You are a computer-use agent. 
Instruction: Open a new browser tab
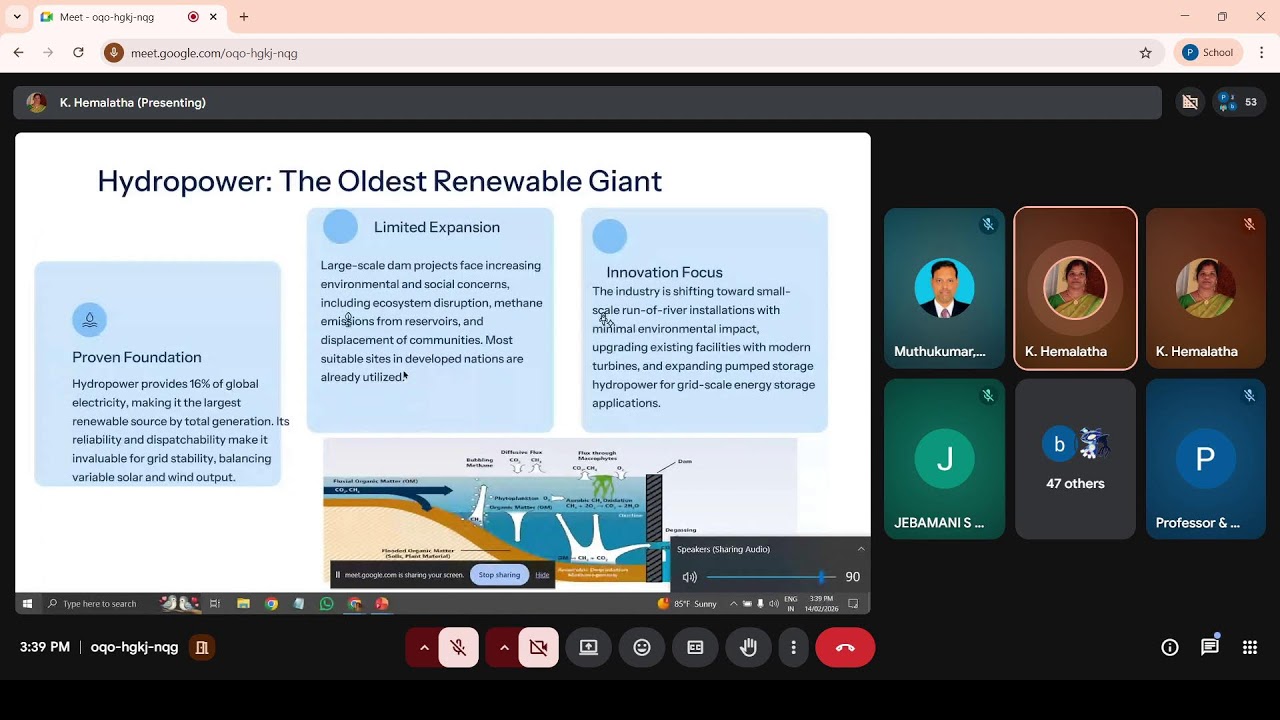point(244,17)
